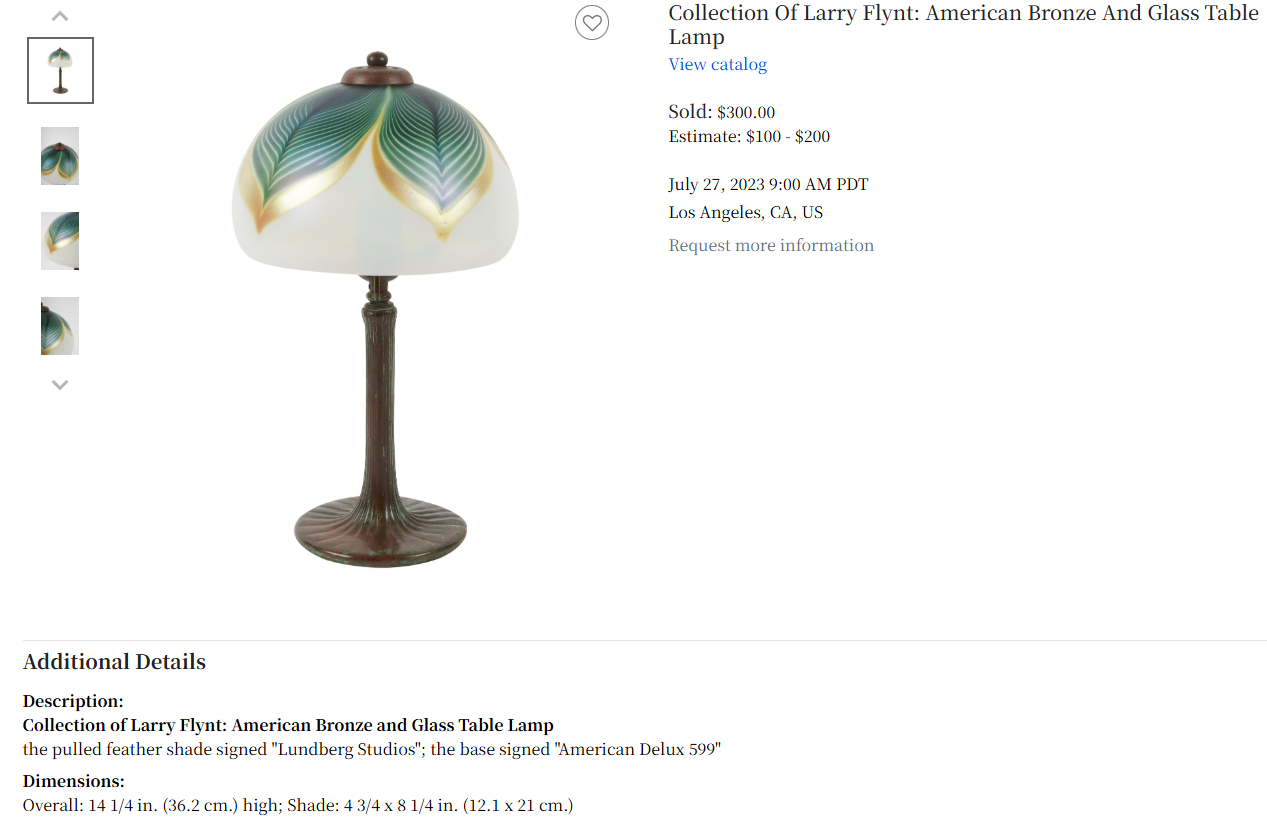Click the Additional Details heading
Viewport: 1267px width, 821px height.
pyautogui.click(x=114, y=662)
